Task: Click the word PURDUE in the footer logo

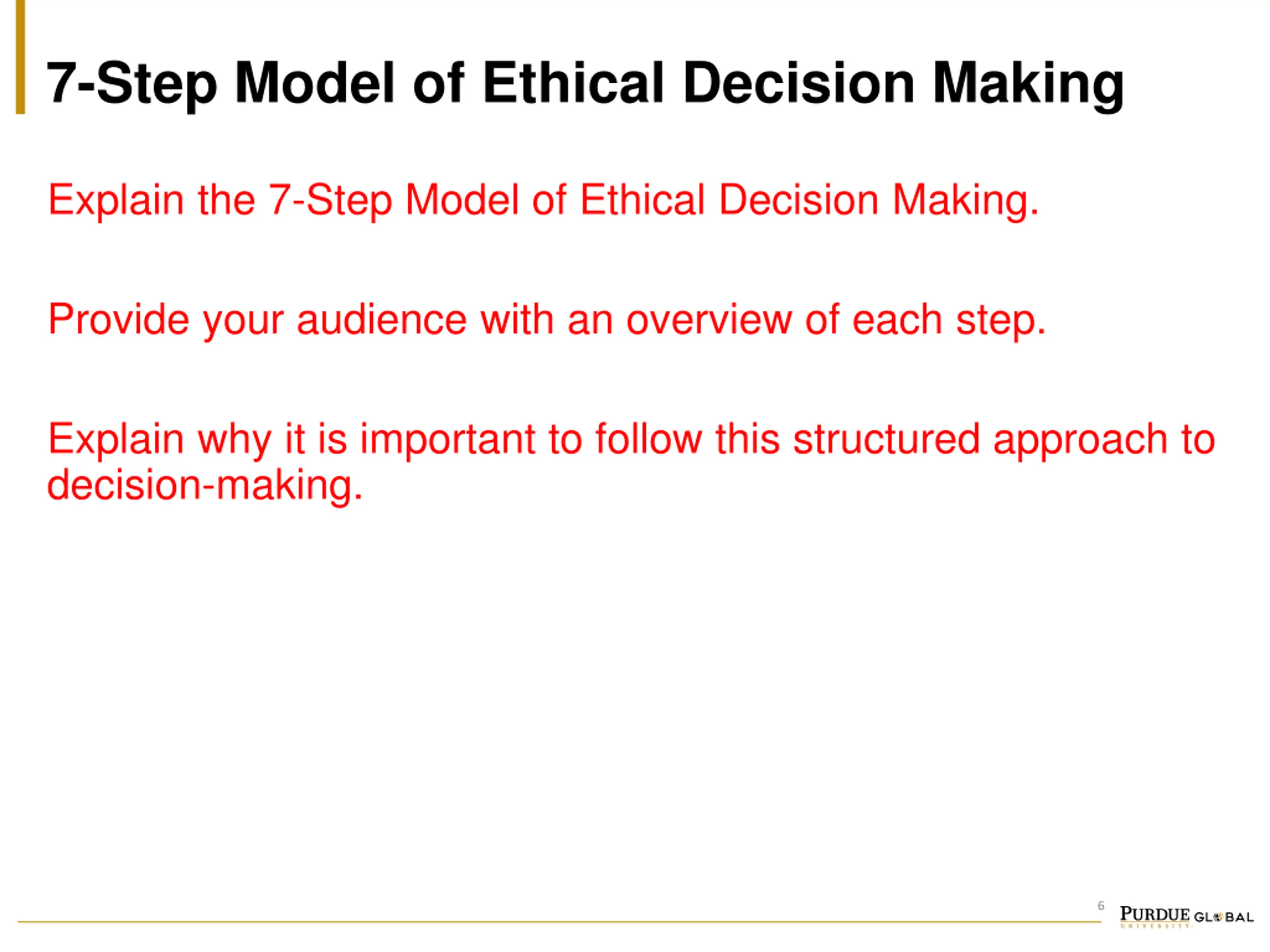Action: coord(1154,914)
